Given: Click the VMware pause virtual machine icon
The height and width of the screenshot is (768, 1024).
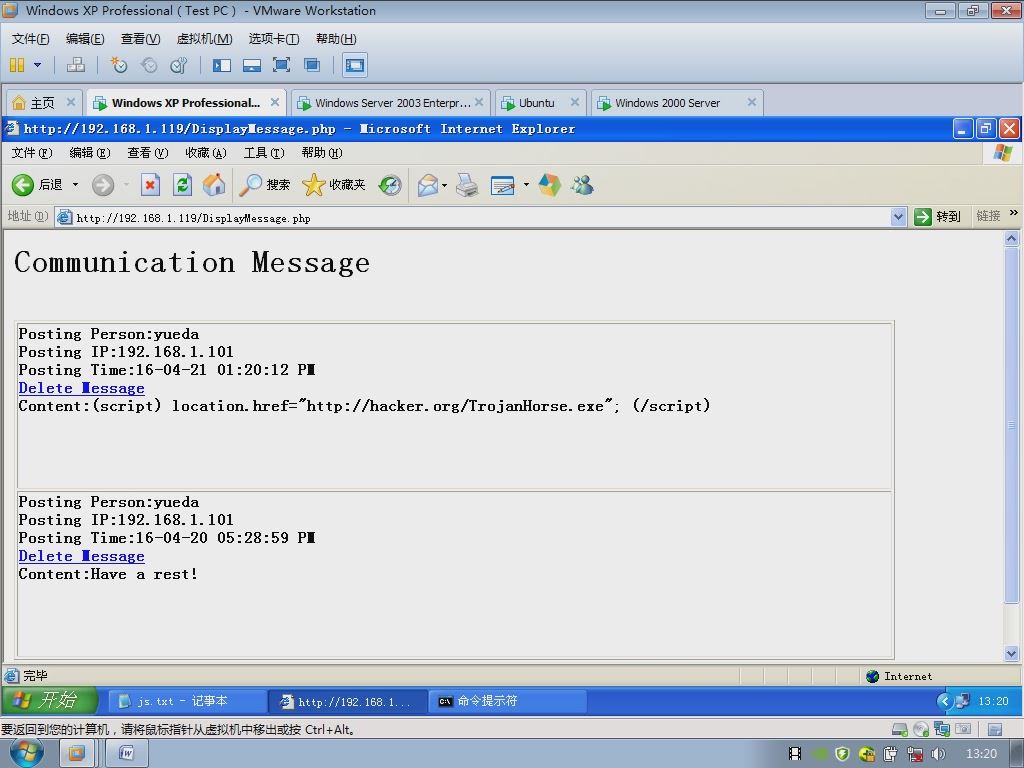Looking at the screenshot, I should click(x=17, y=65).
